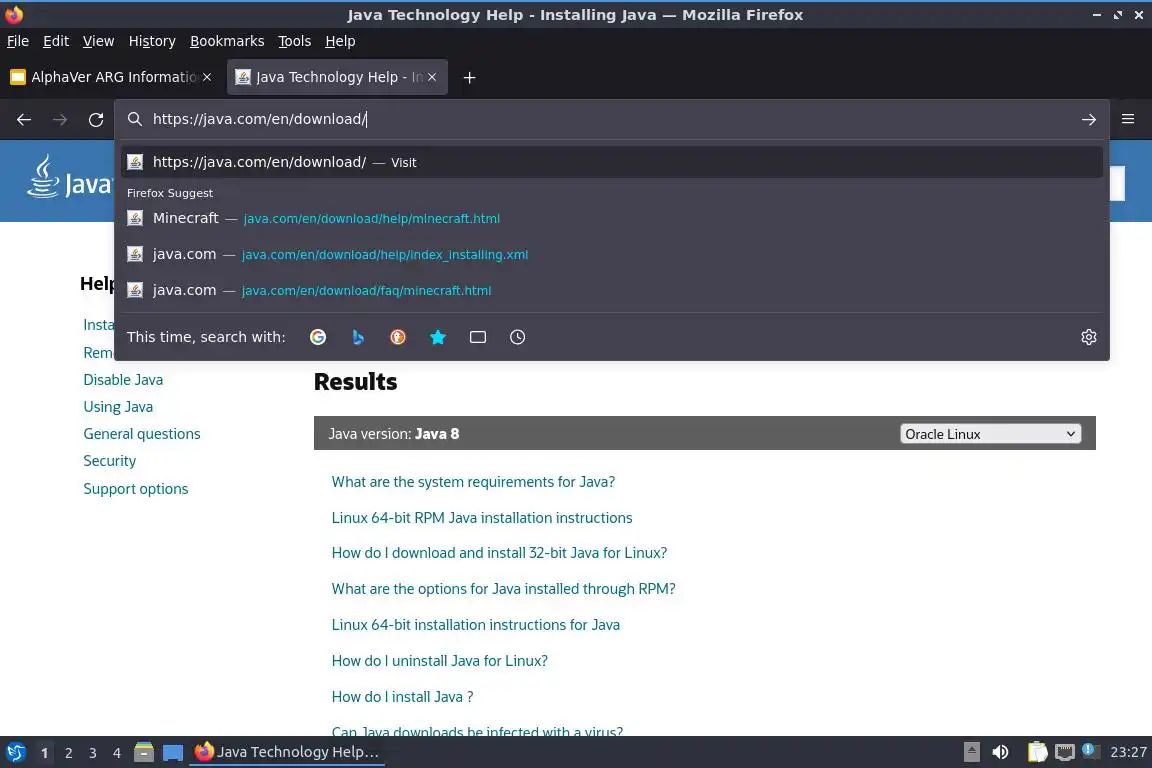Search this time with Google

(318, 337)
